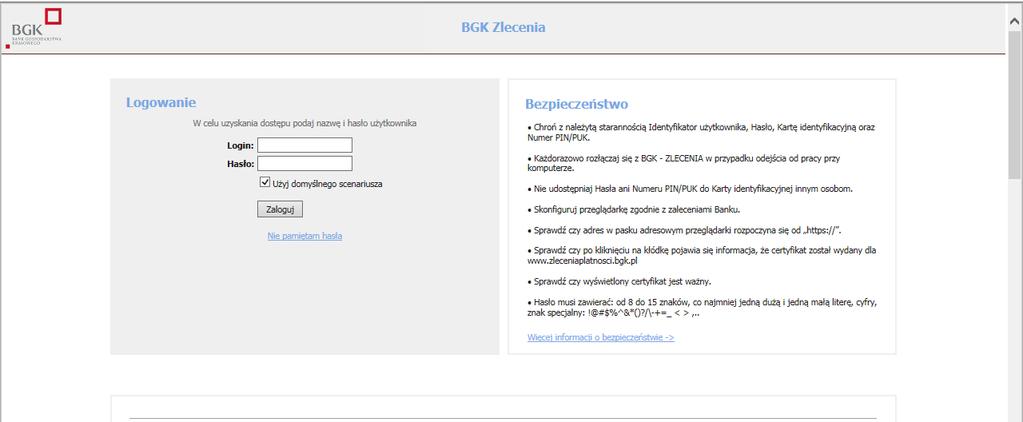Focus the Login input field

[x=305, y=145]
